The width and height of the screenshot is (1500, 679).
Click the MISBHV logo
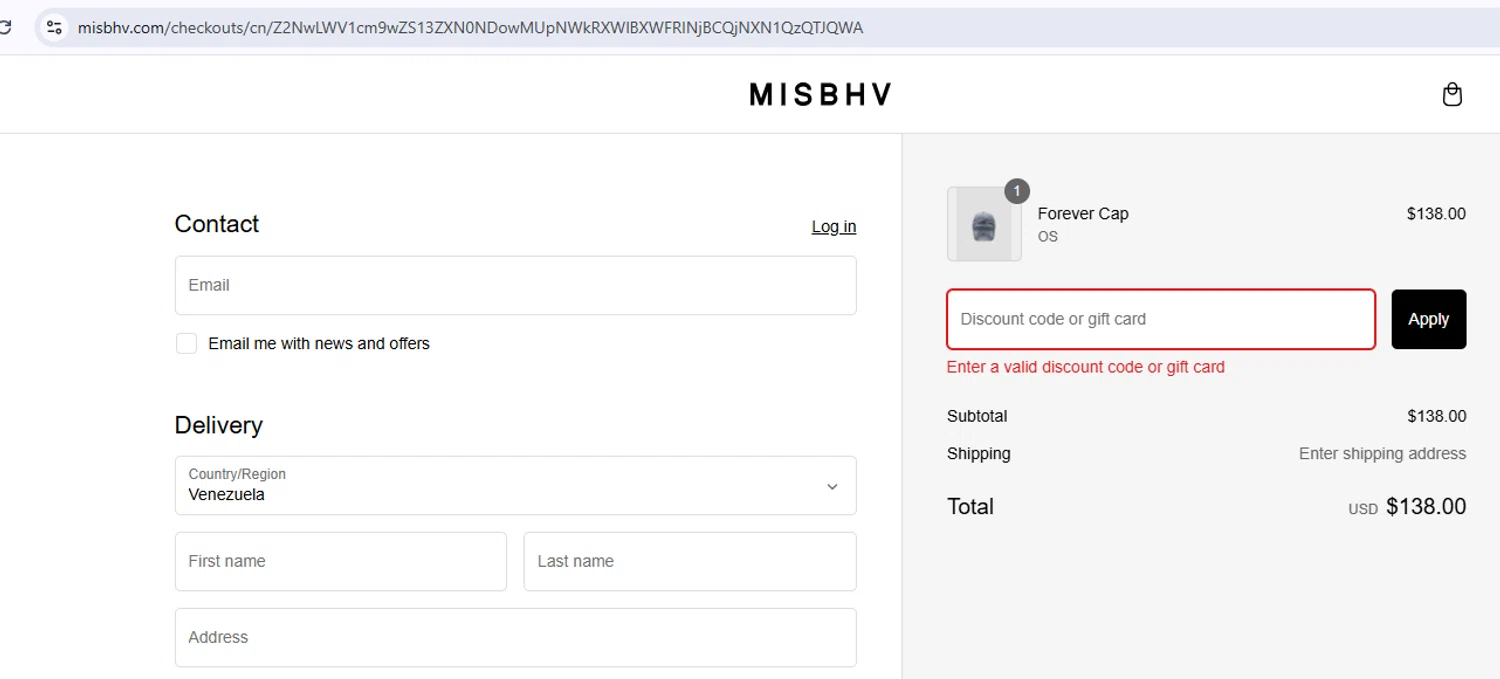click(820, 94)
